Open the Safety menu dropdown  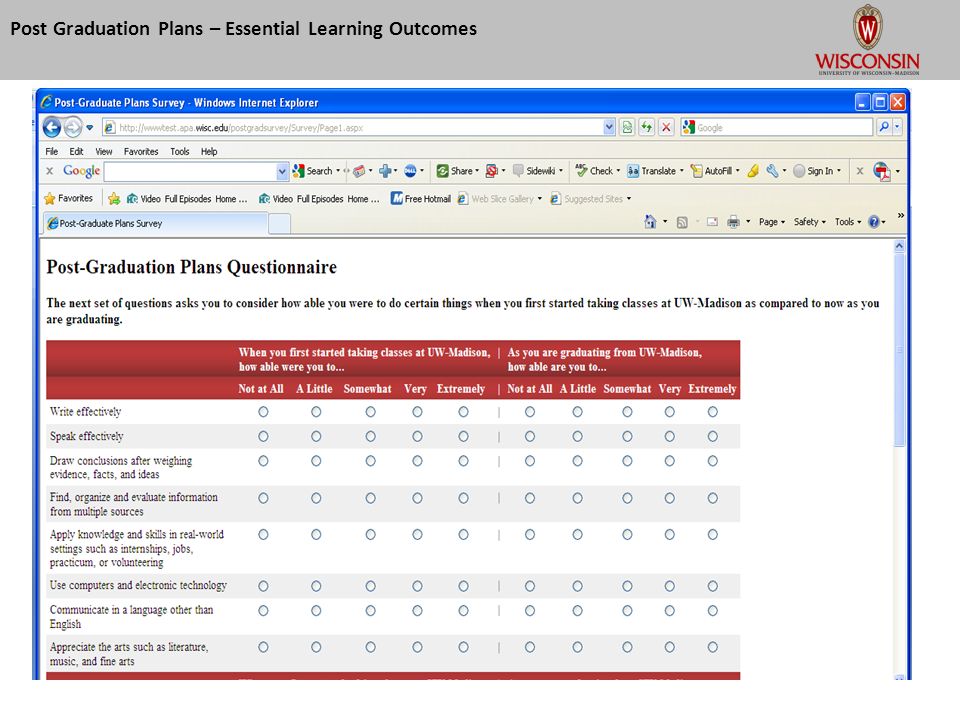809,222
